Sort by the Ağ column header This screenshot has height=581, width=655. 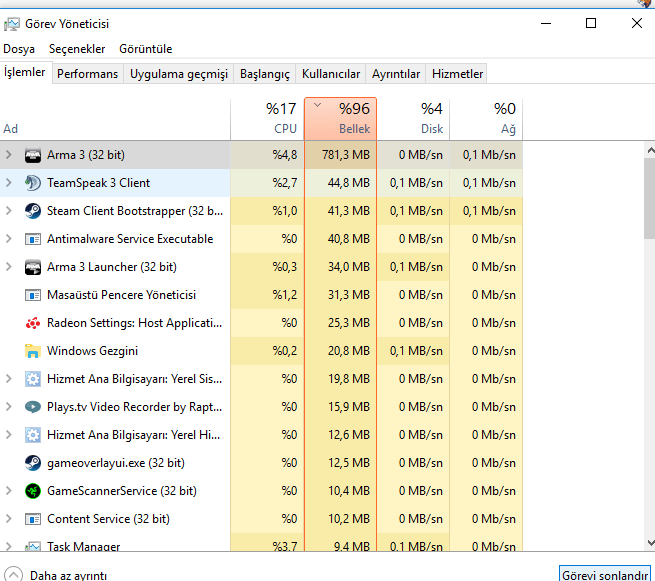point(486,119)
